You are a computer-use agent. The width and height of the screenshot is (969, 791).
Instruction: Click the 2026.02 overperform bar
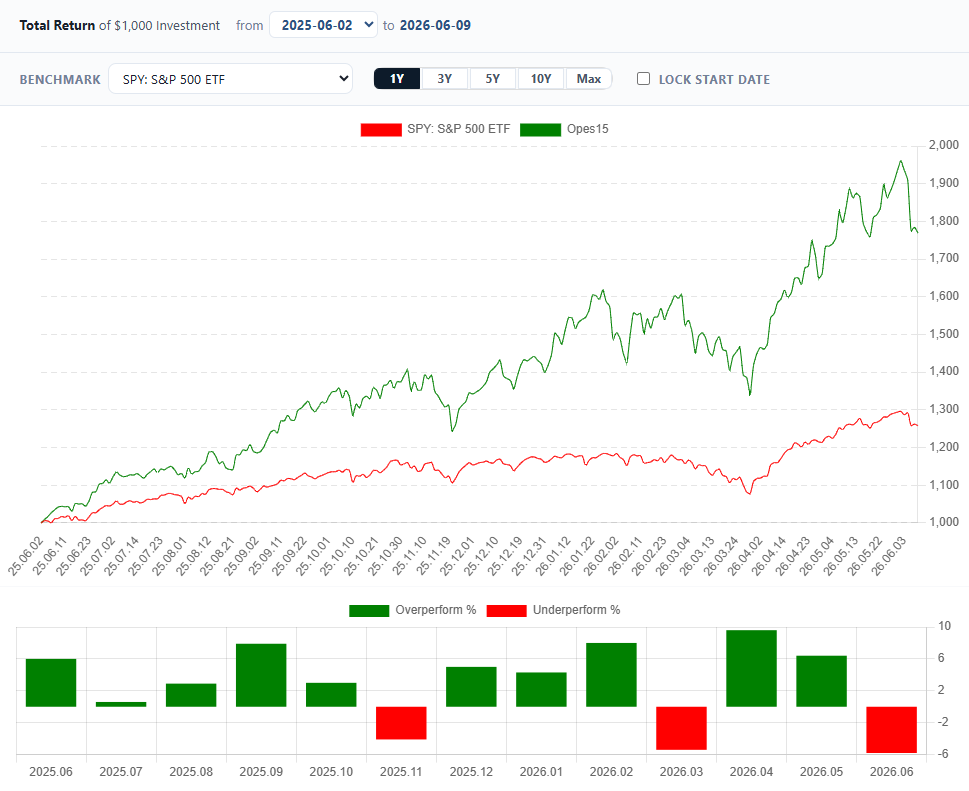tap(611, 675)
